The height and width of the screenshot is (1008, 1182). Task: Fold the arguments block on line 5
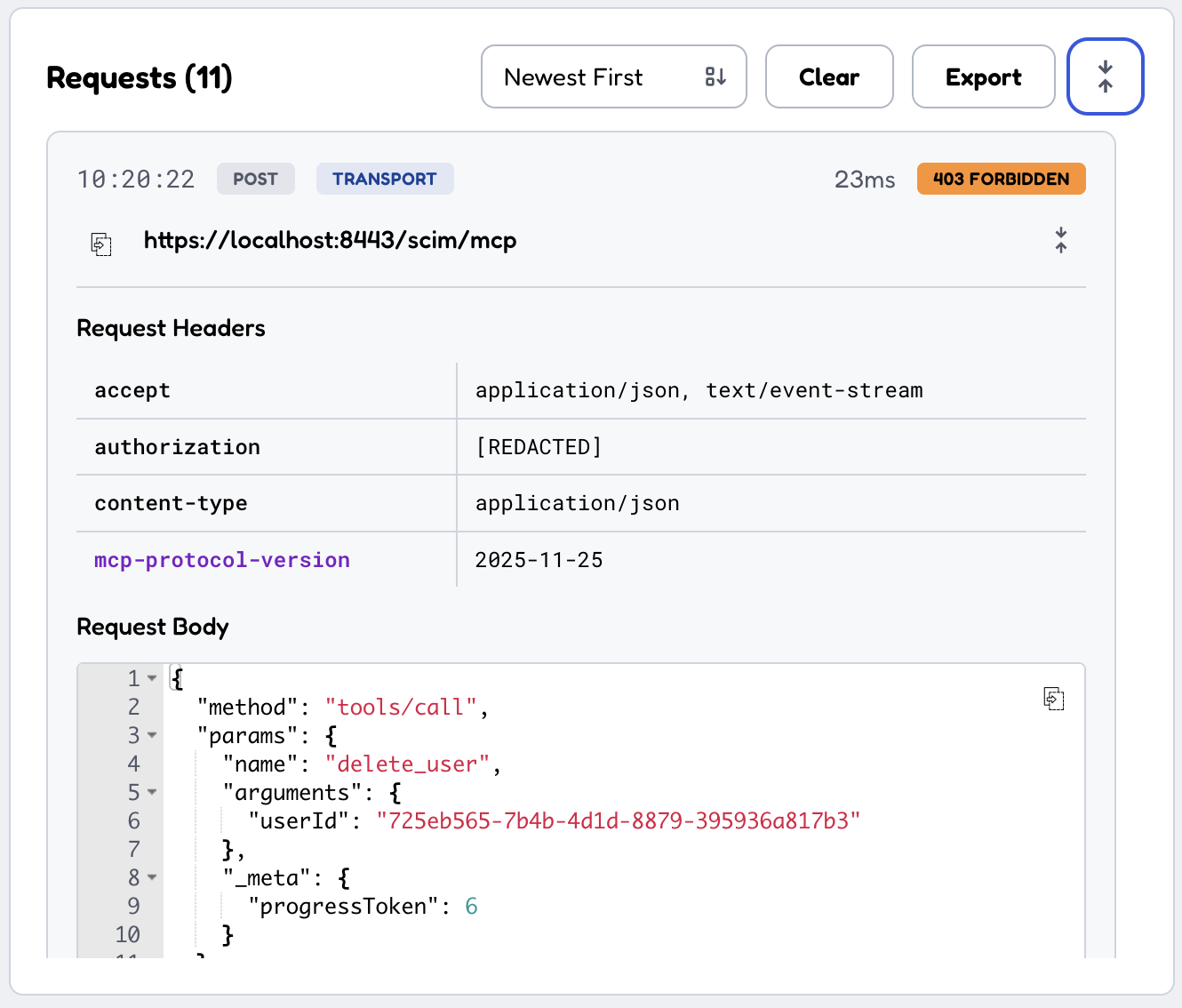[x=152, y=792]
